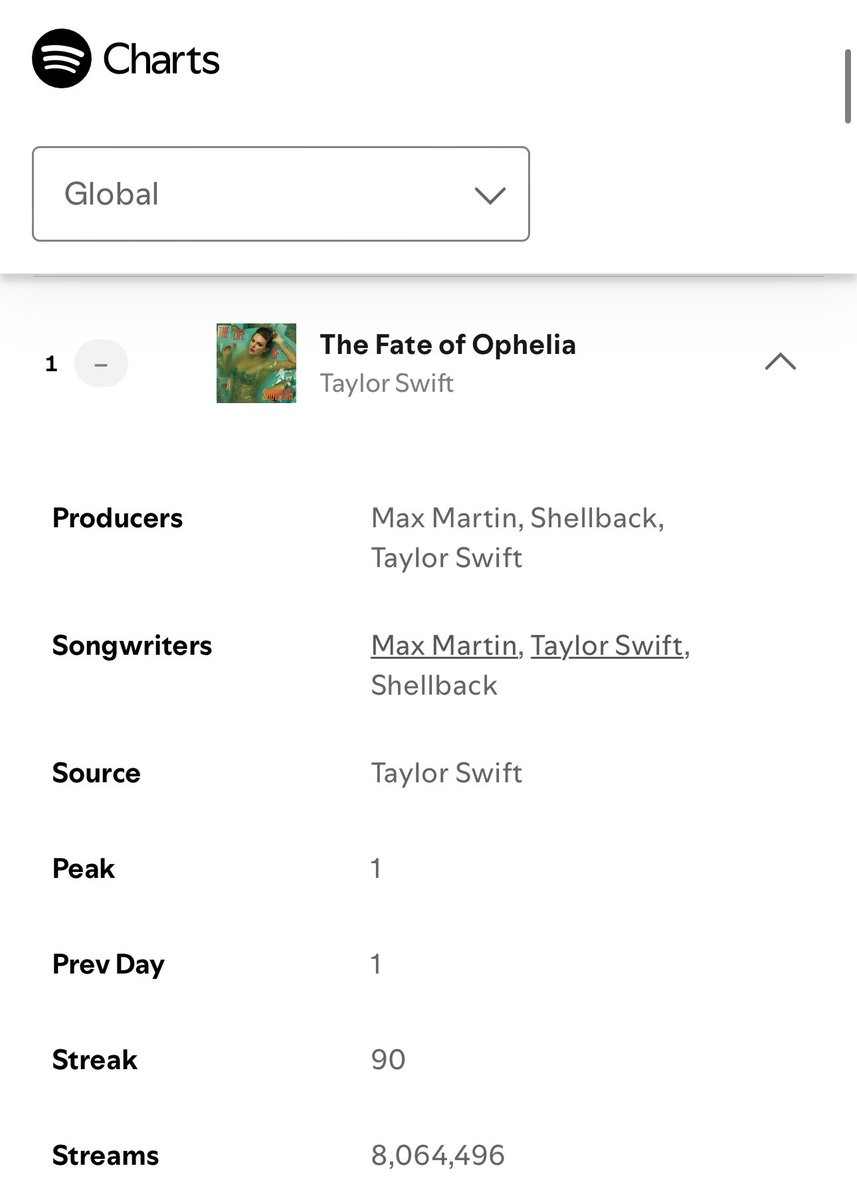Click the chevron arrow in Global dropdown

pyautogui.click(x=490, y=195)
